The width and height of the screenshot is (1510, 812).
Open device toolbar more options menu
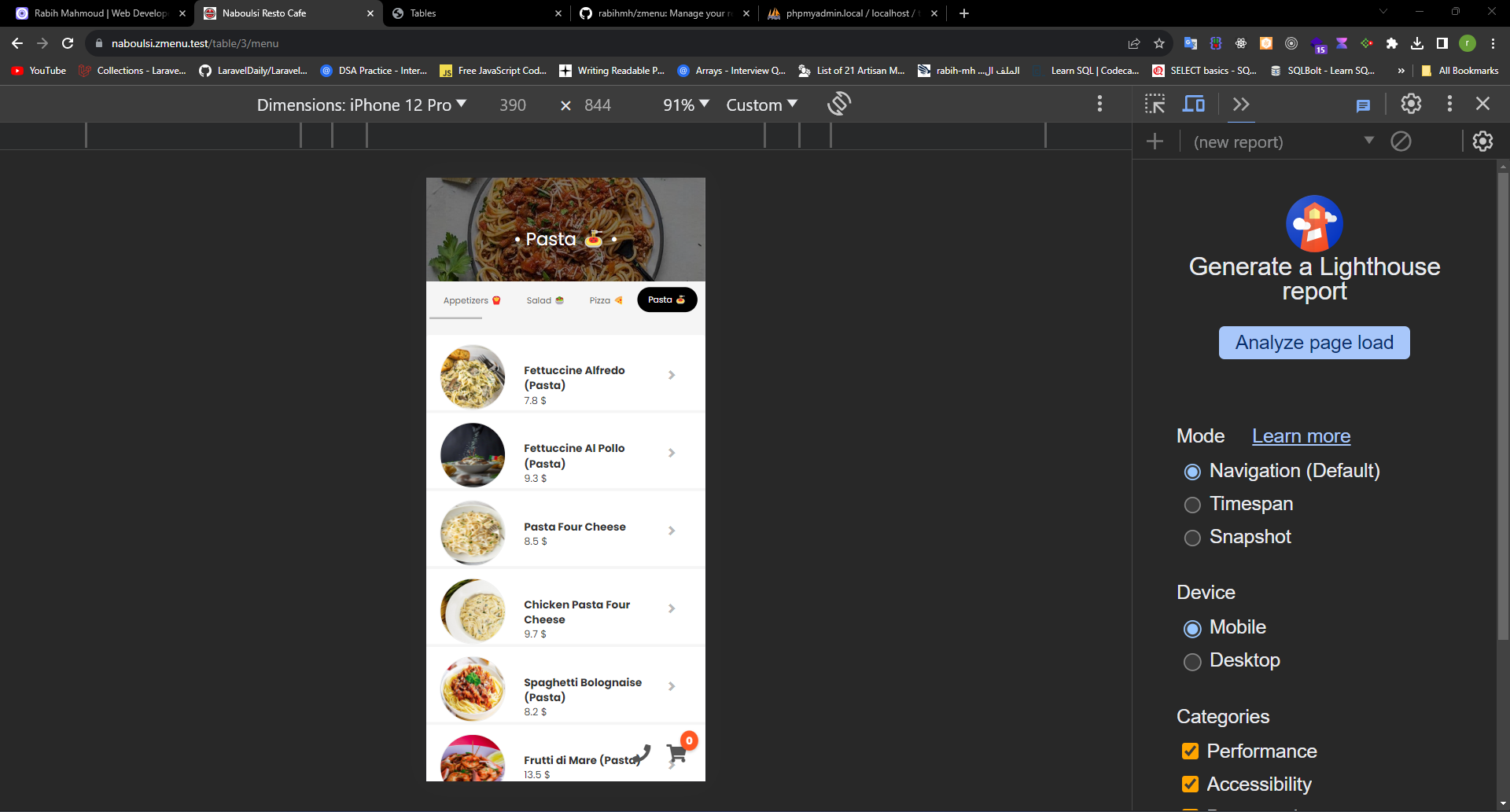coord(1099,104)
